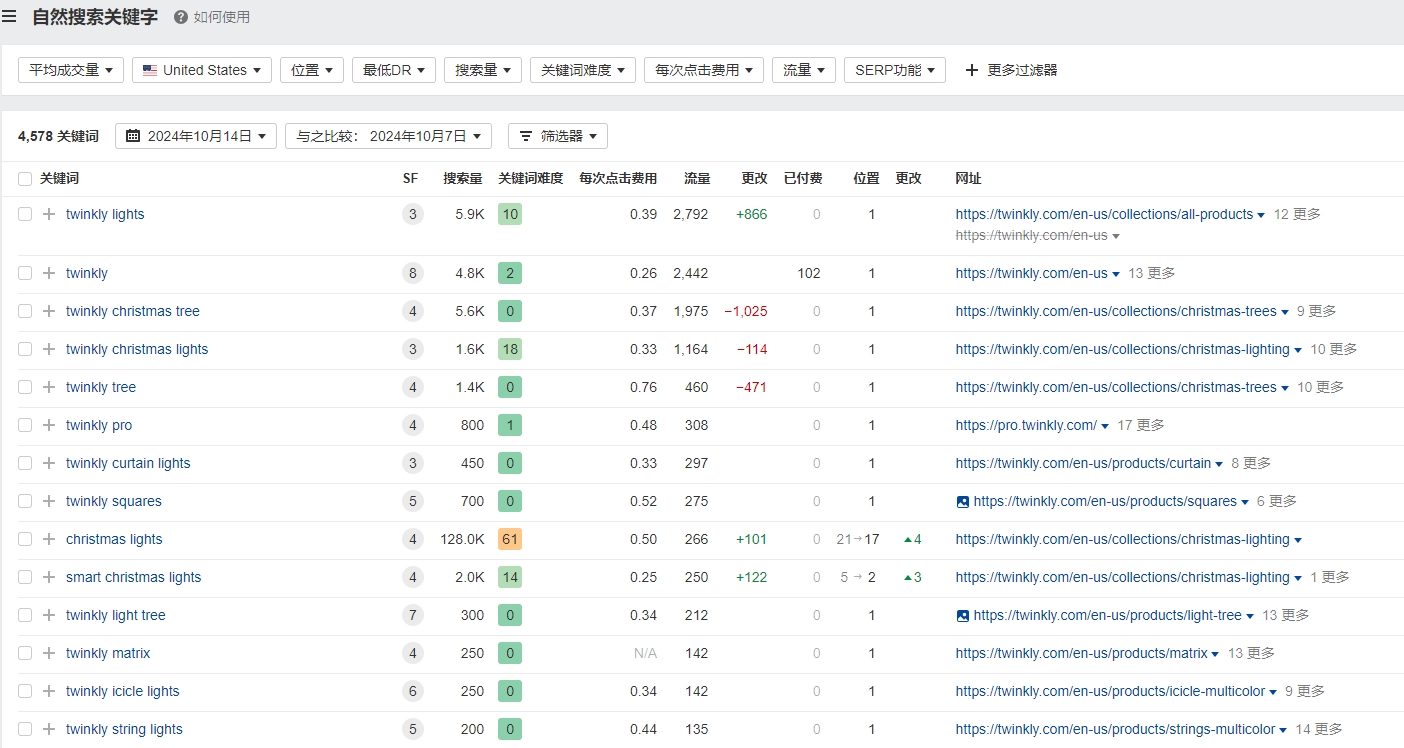
Task: Open the 关键词难度 filter dropdown
Action: tap(583, 70)
